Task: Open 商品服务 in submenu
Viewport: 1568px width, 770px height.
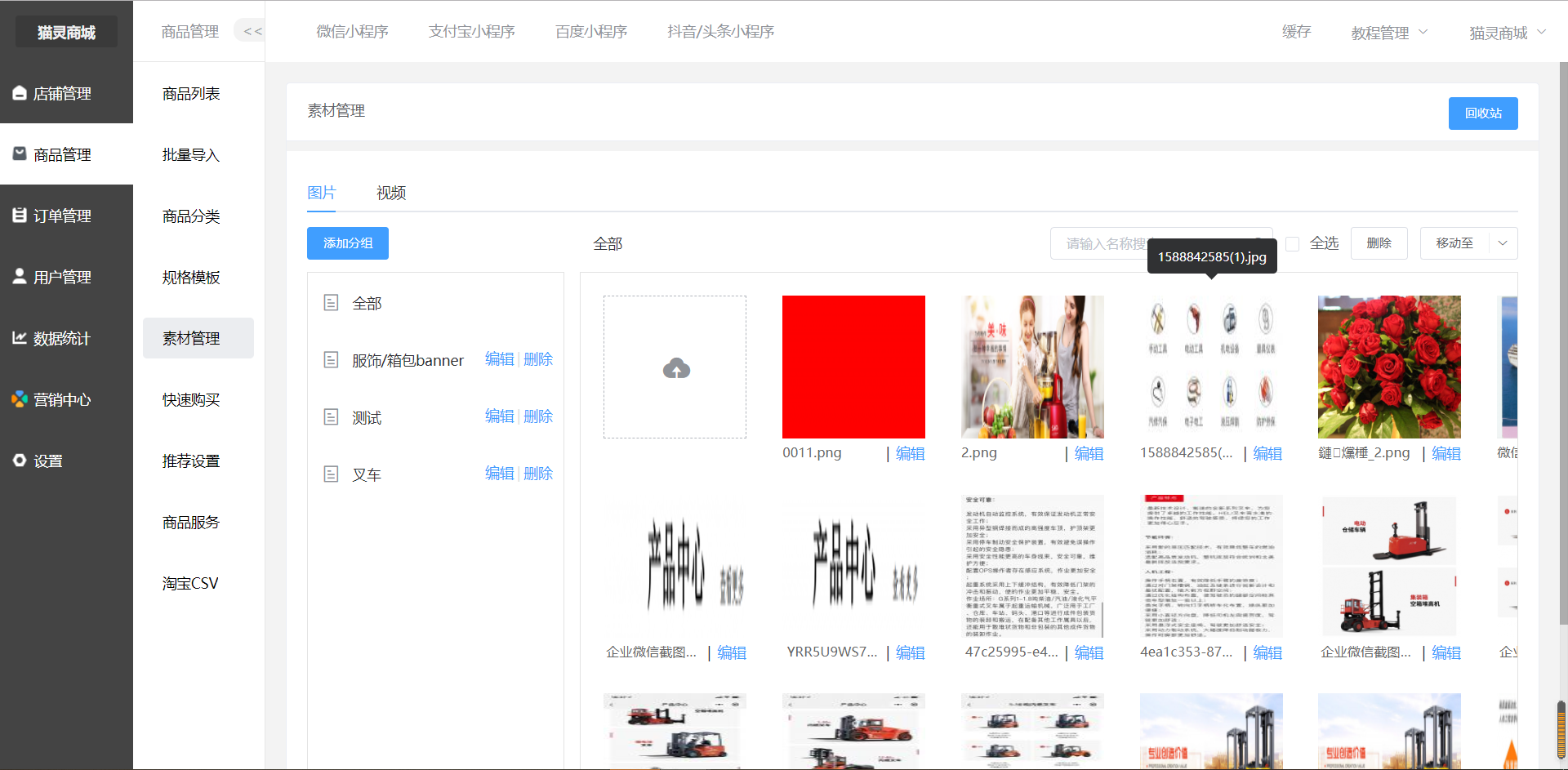Action: tap(191, 523)
